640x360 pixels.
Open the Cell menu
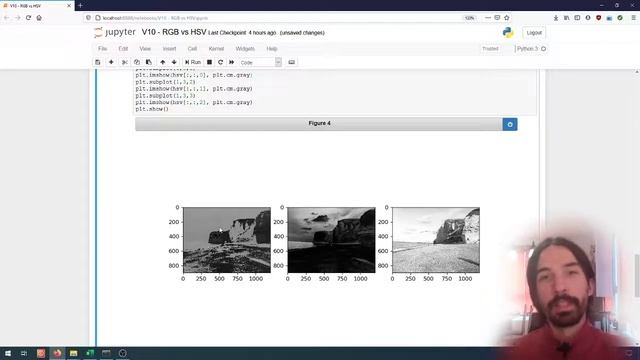pos(192,49)
